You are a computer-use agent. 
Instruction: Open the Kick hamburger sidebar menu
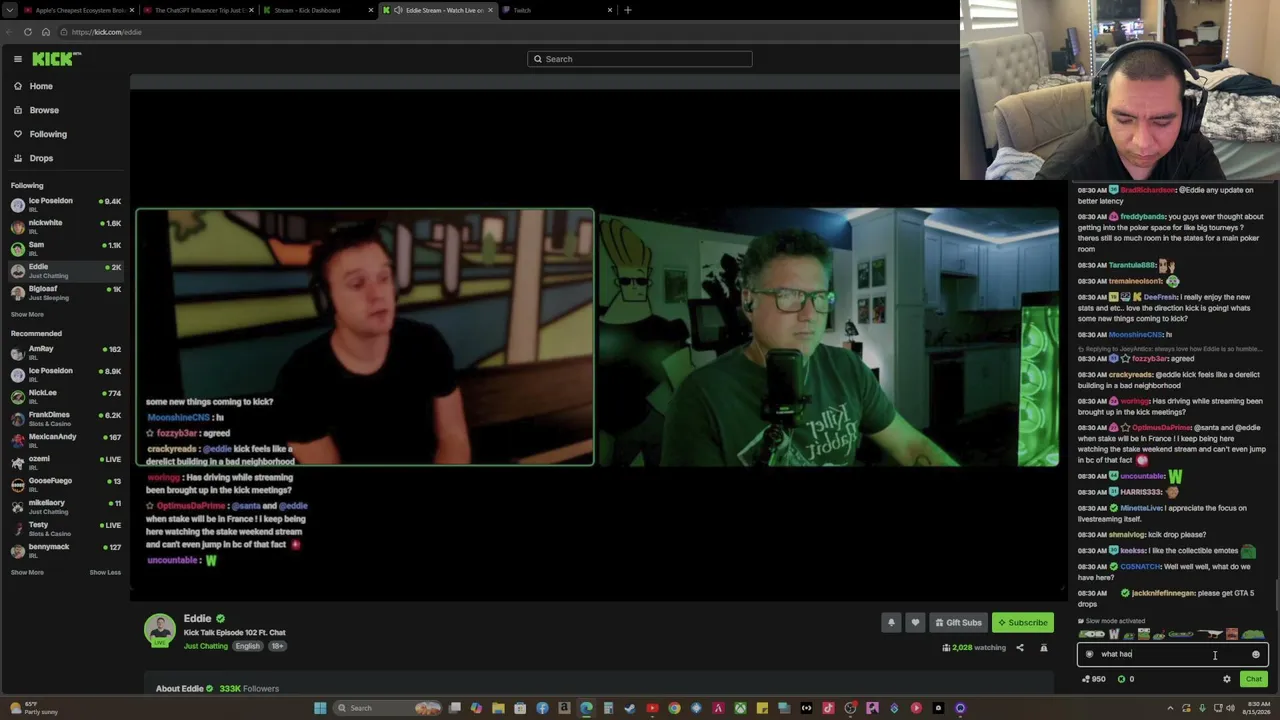[17, 59]
